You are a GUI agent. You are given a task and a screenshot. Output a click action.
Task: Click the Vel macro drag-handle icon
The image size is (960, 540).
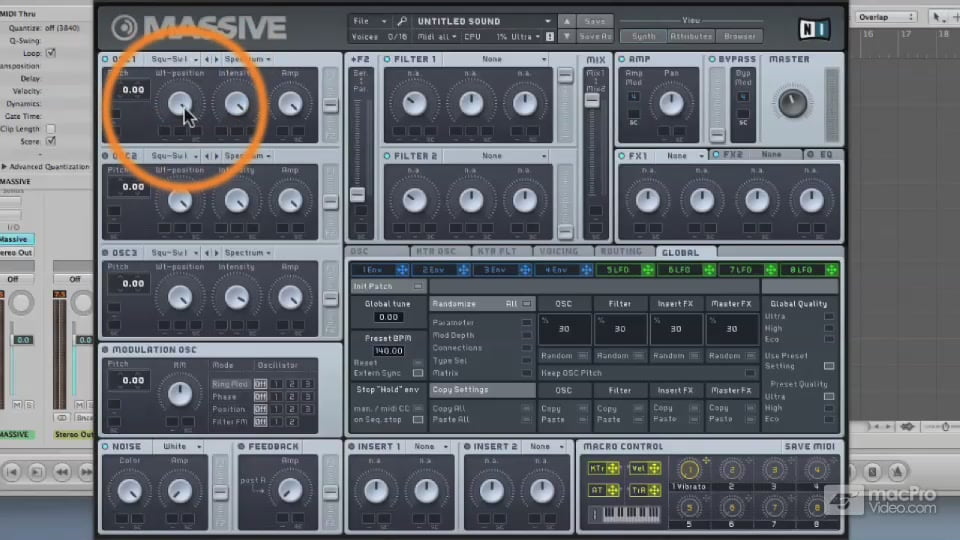coord(654,468)
